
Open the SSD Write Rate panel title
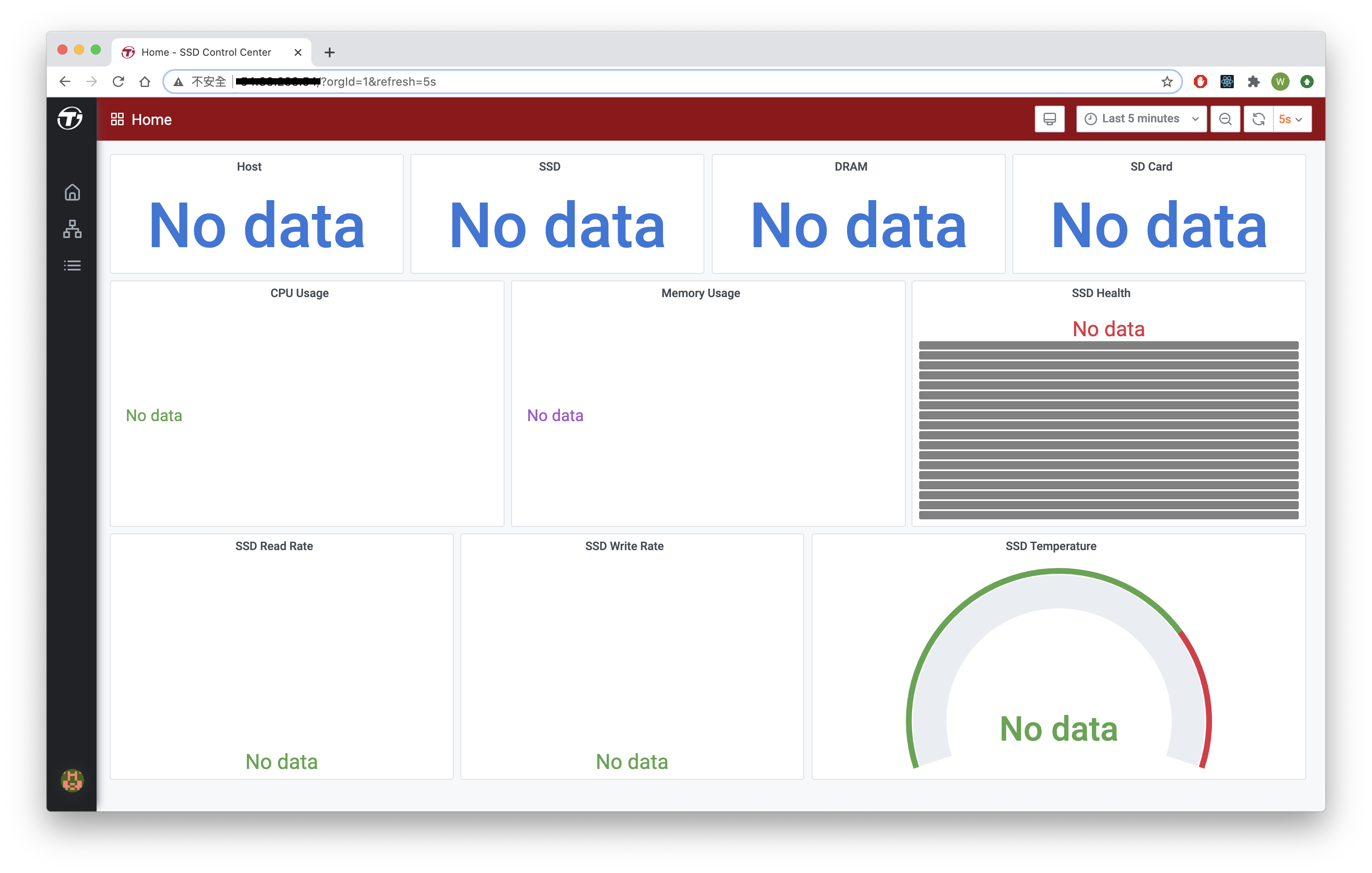tap(624, 546)
